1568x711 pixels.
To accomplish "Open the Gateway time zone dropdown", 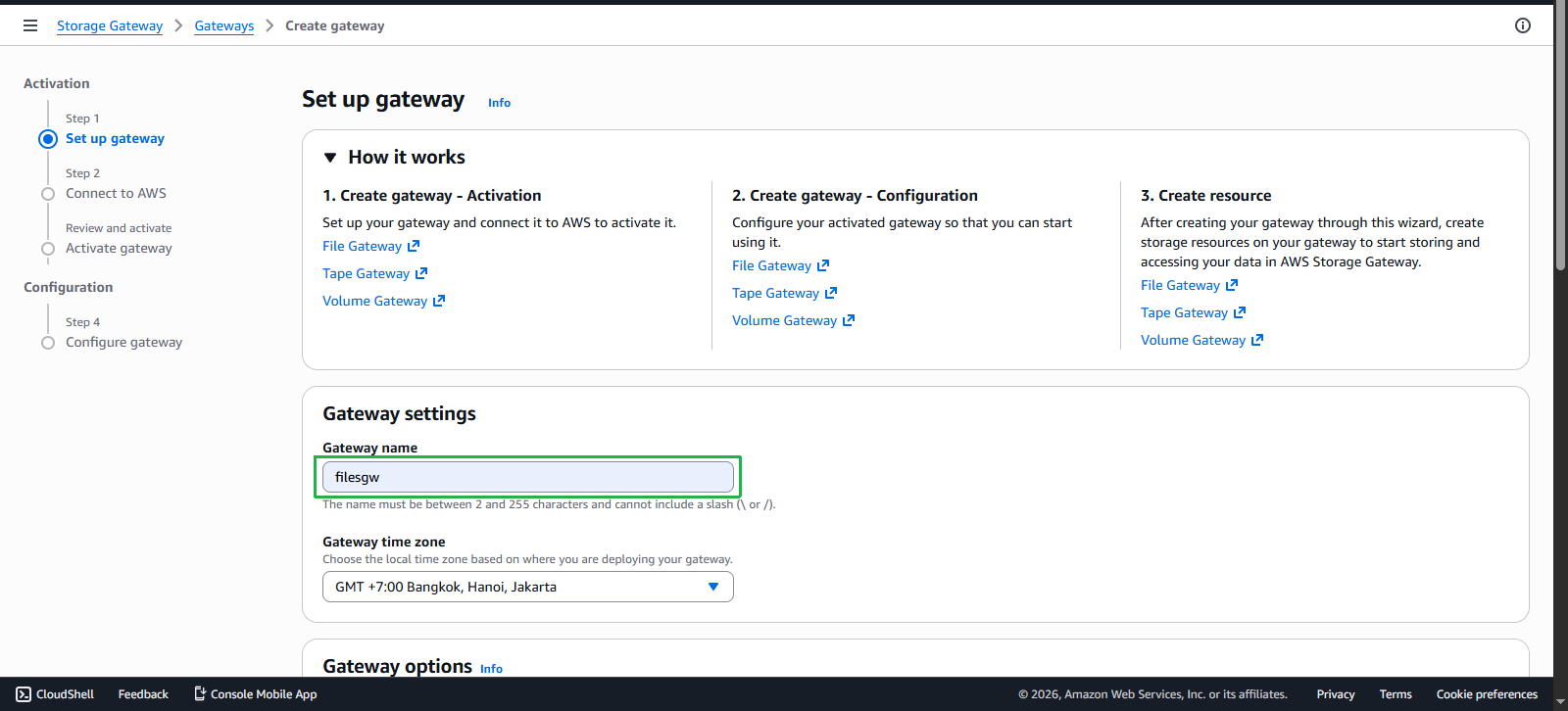I will 528,587.
